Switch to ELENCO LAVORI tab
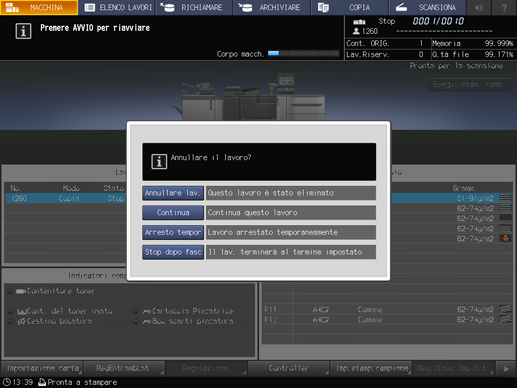Viewport: 517px width, 388px height. [117, 7]
